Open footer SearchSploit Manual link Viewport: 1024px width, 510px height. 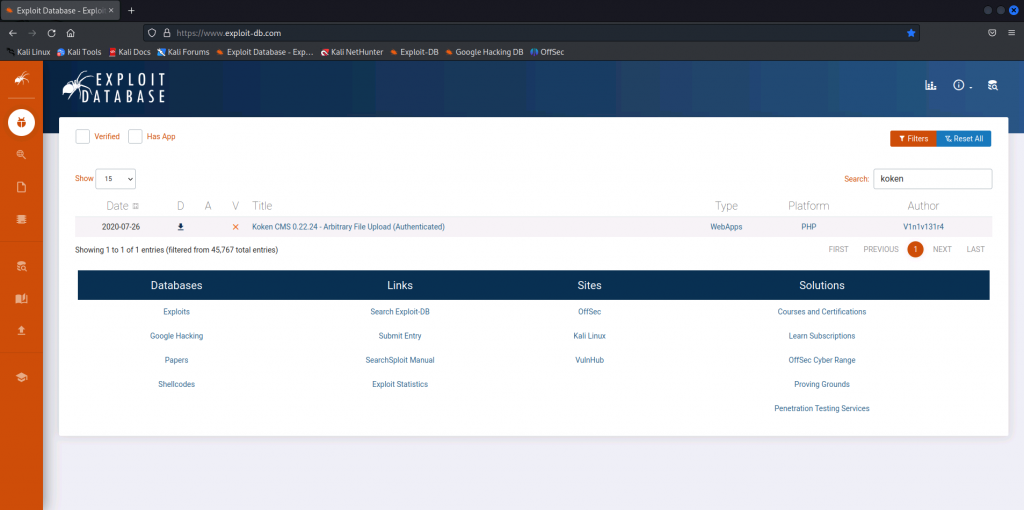pos(400,360)
